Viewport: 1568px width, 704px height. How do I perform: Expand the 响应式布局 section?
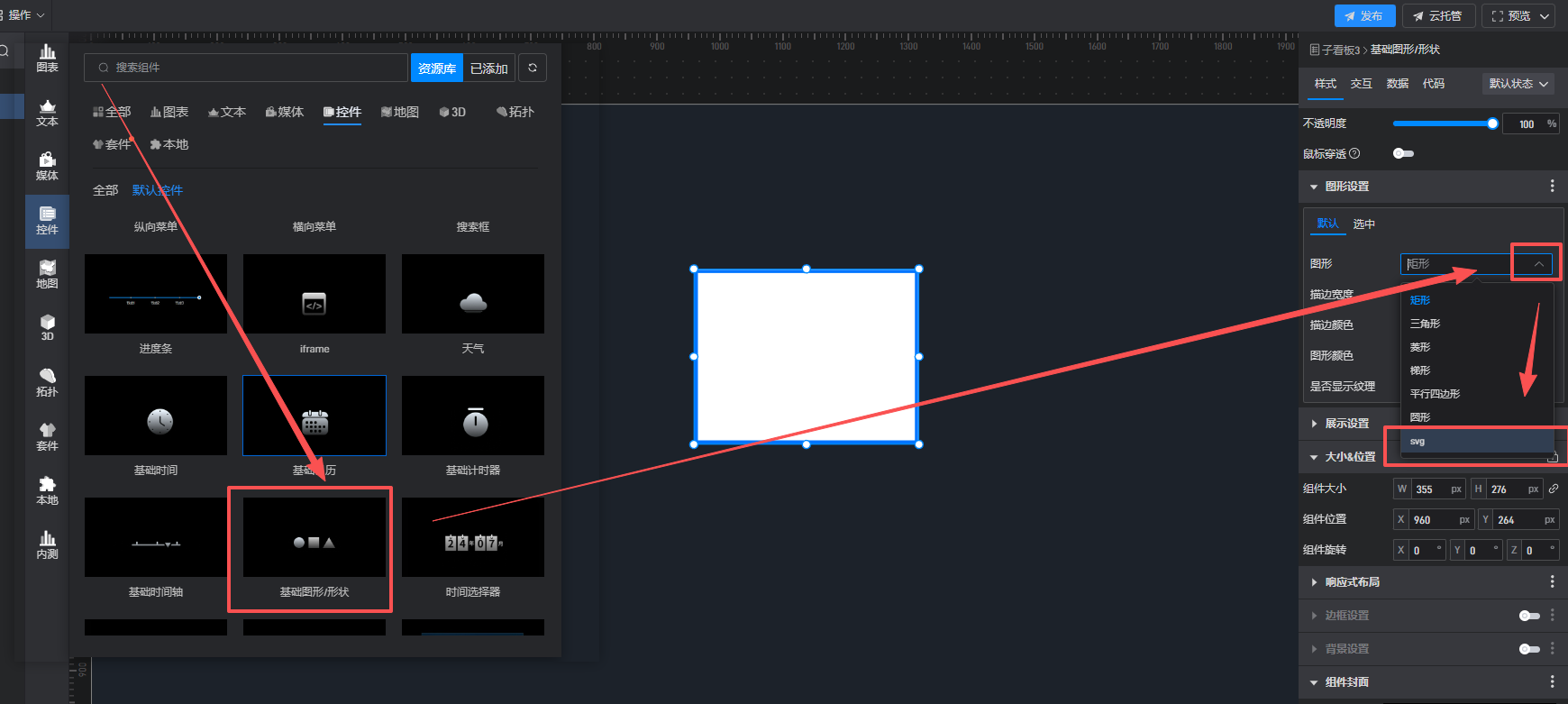1314,582
